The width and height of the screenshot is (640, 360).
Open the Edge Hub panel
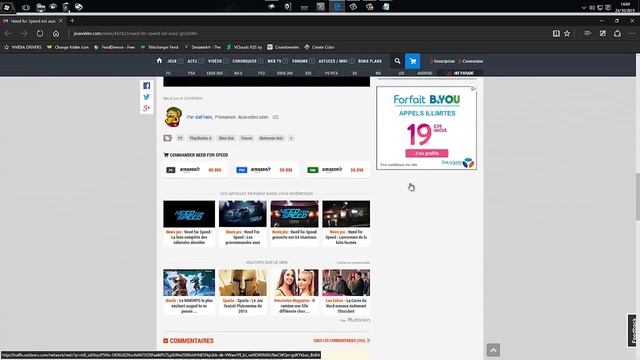(x=587, y=33)
